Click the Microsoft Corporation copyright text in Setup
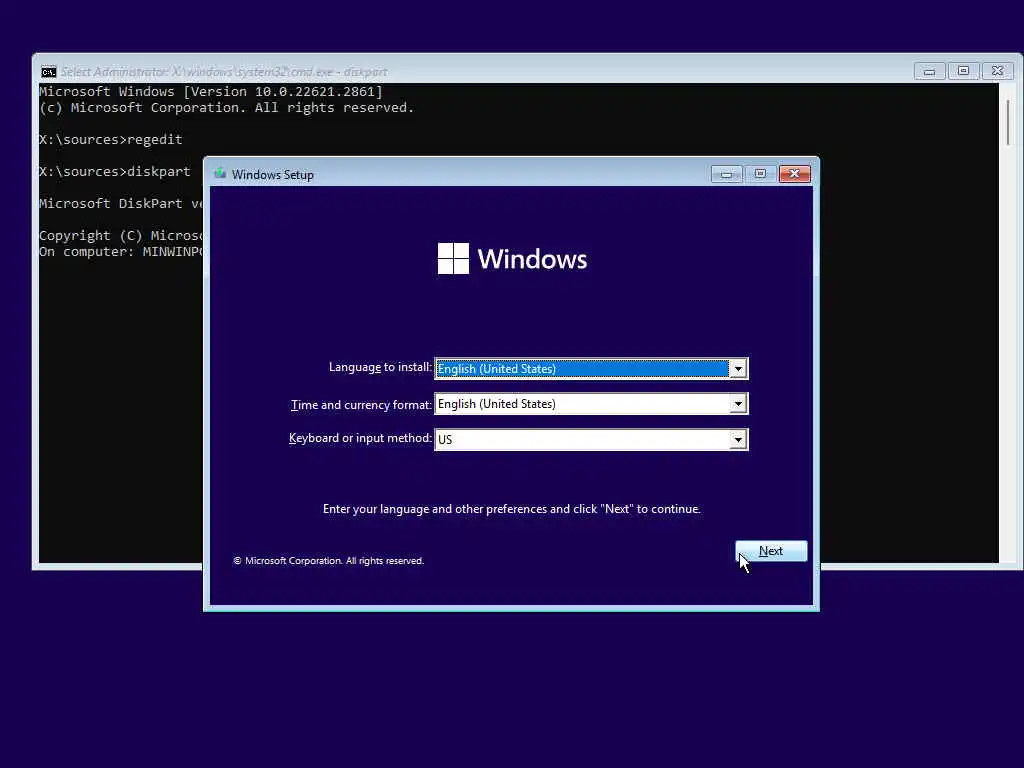The height and width of the screenshot is (768, 1024). 328,561
